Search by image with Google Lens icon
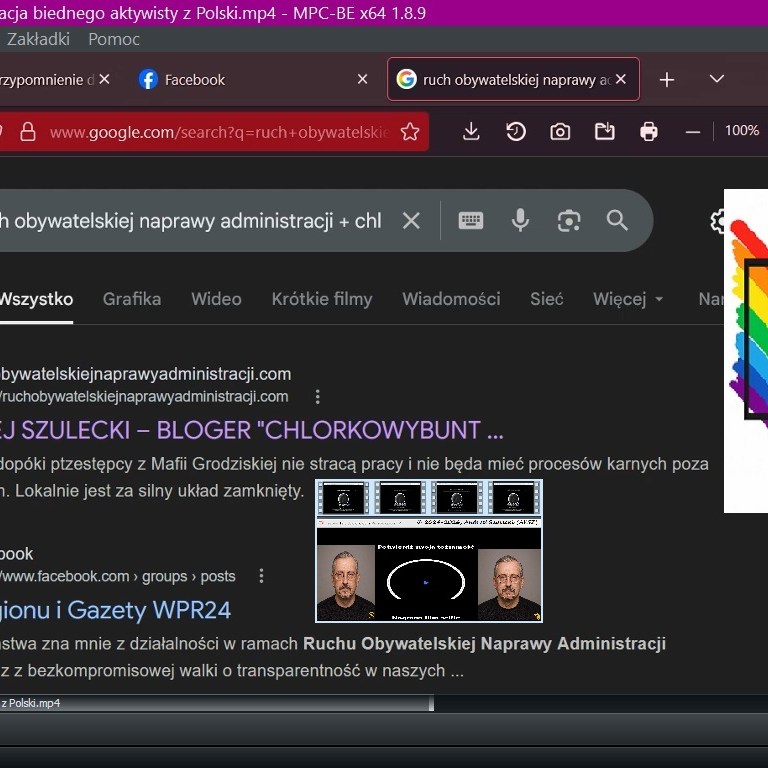 click(569, 221)
